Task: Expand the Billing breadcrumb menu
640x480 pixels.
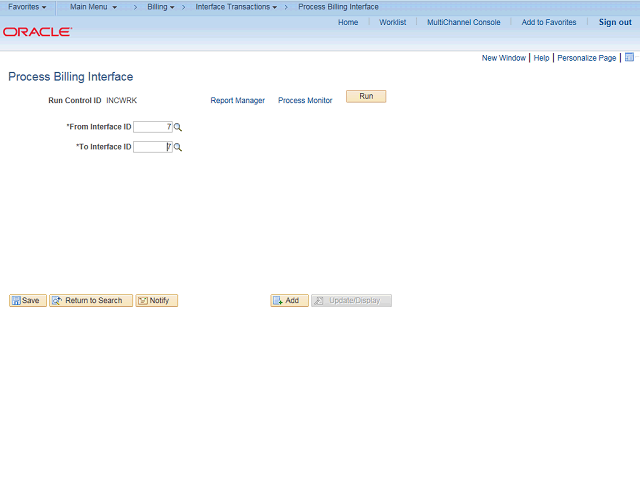Action: pyautogui.click(x=161, y=7)
